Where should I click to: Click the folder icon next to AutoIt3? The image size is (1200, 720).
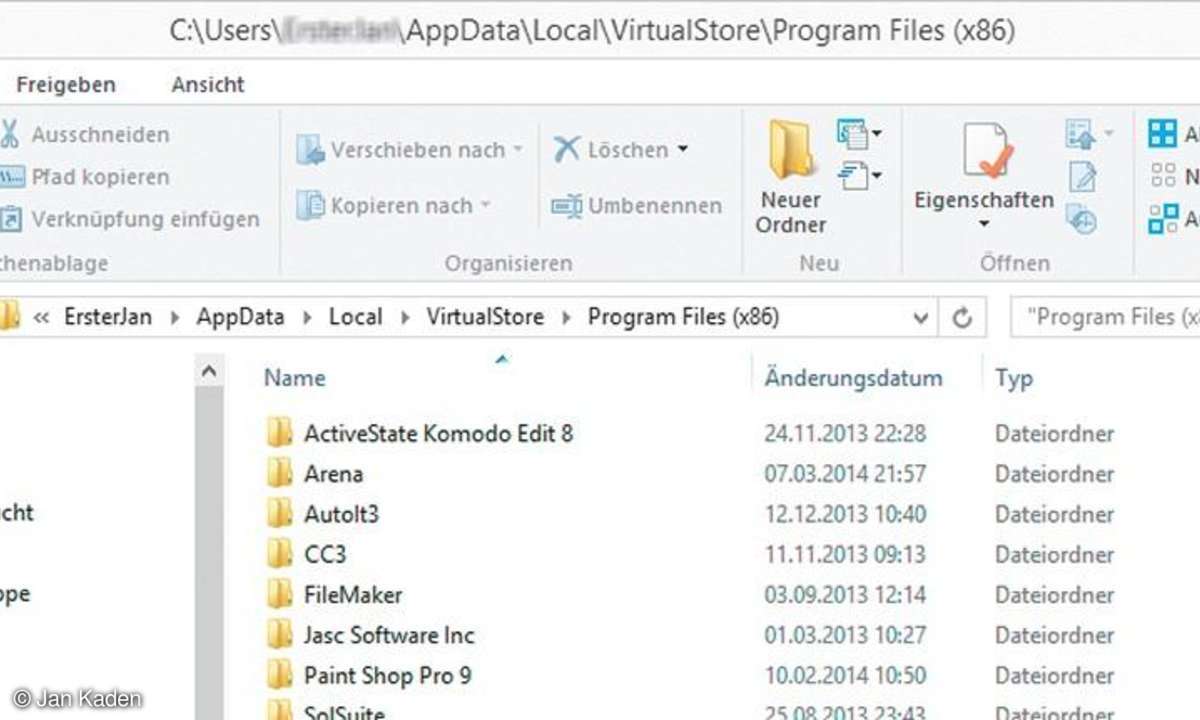[x=279, y=514]
